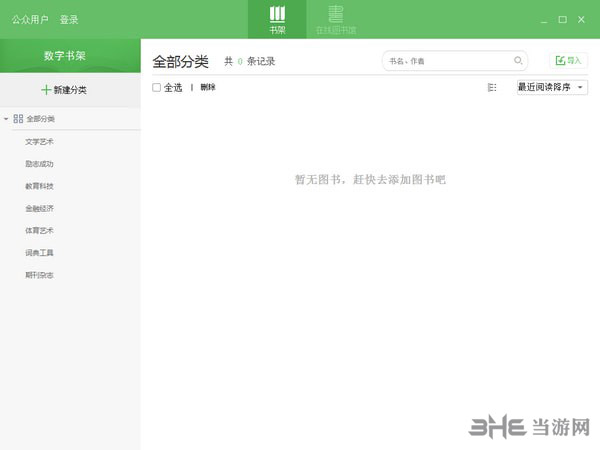Select the 金融经济 category

[x=39, y=208]
